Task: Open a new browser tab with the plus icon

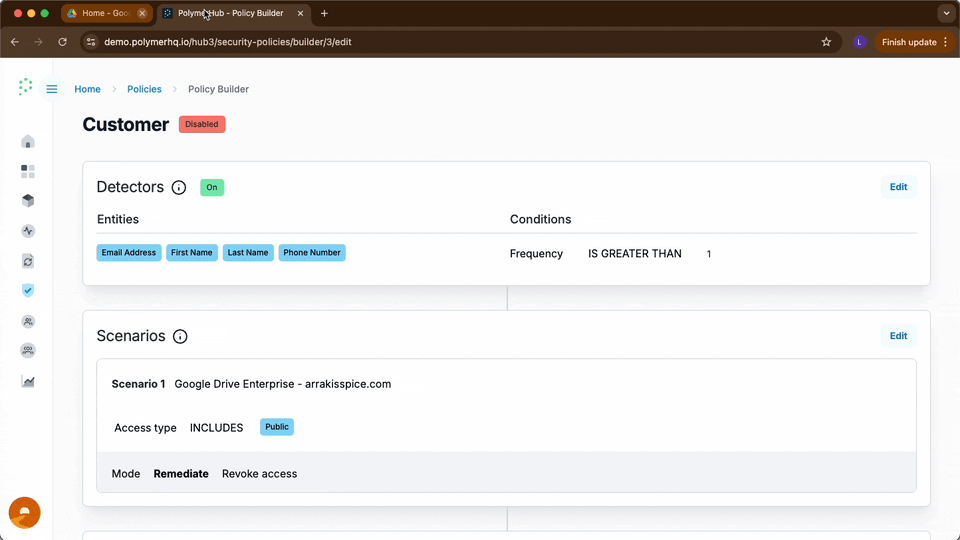Action: click(324, 13)
